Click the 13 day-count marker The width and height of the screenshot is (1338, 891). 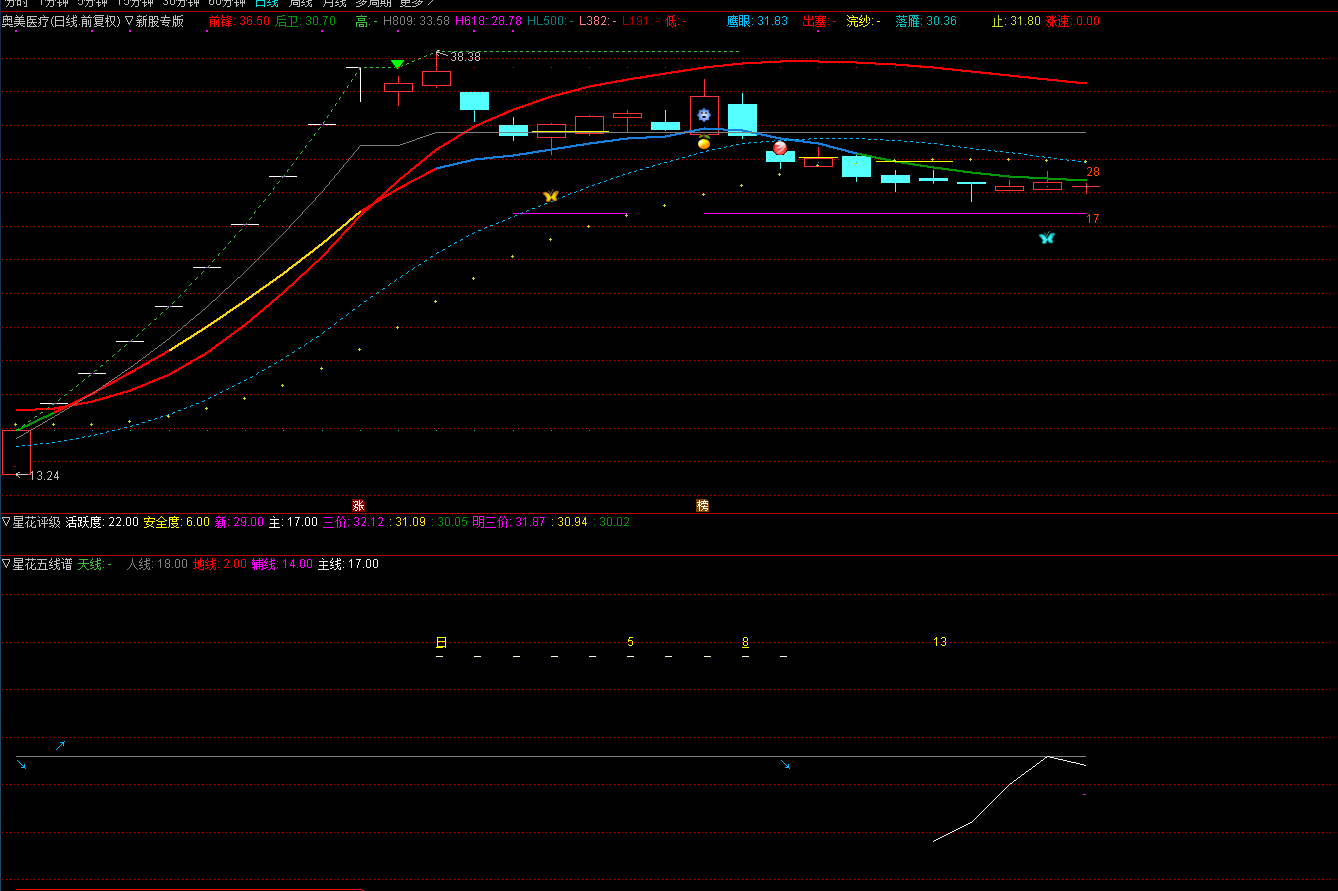pyautogui.click(x=940, y=642)
